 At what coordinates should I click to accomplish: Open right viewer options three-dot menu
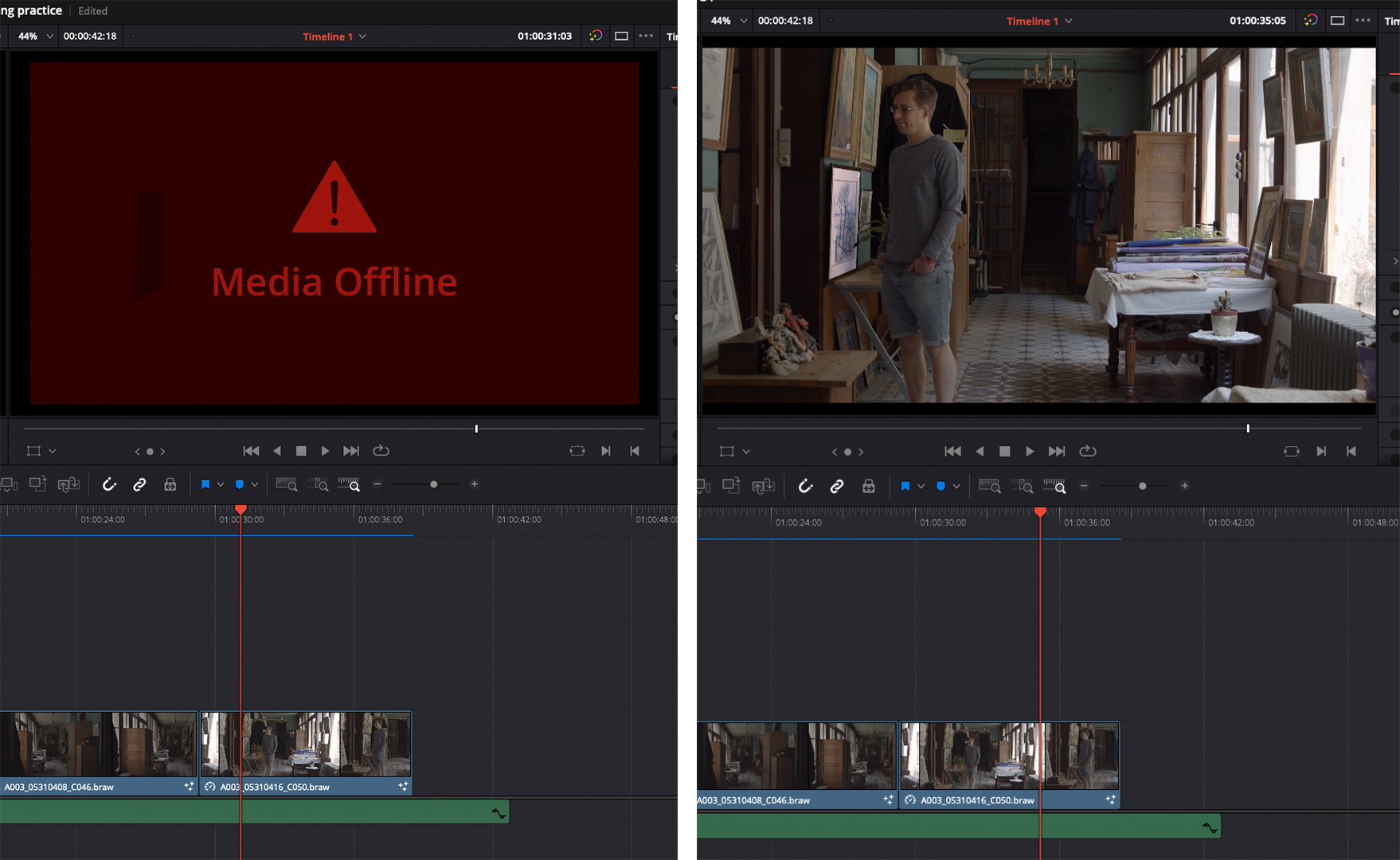pos(1363,21)
